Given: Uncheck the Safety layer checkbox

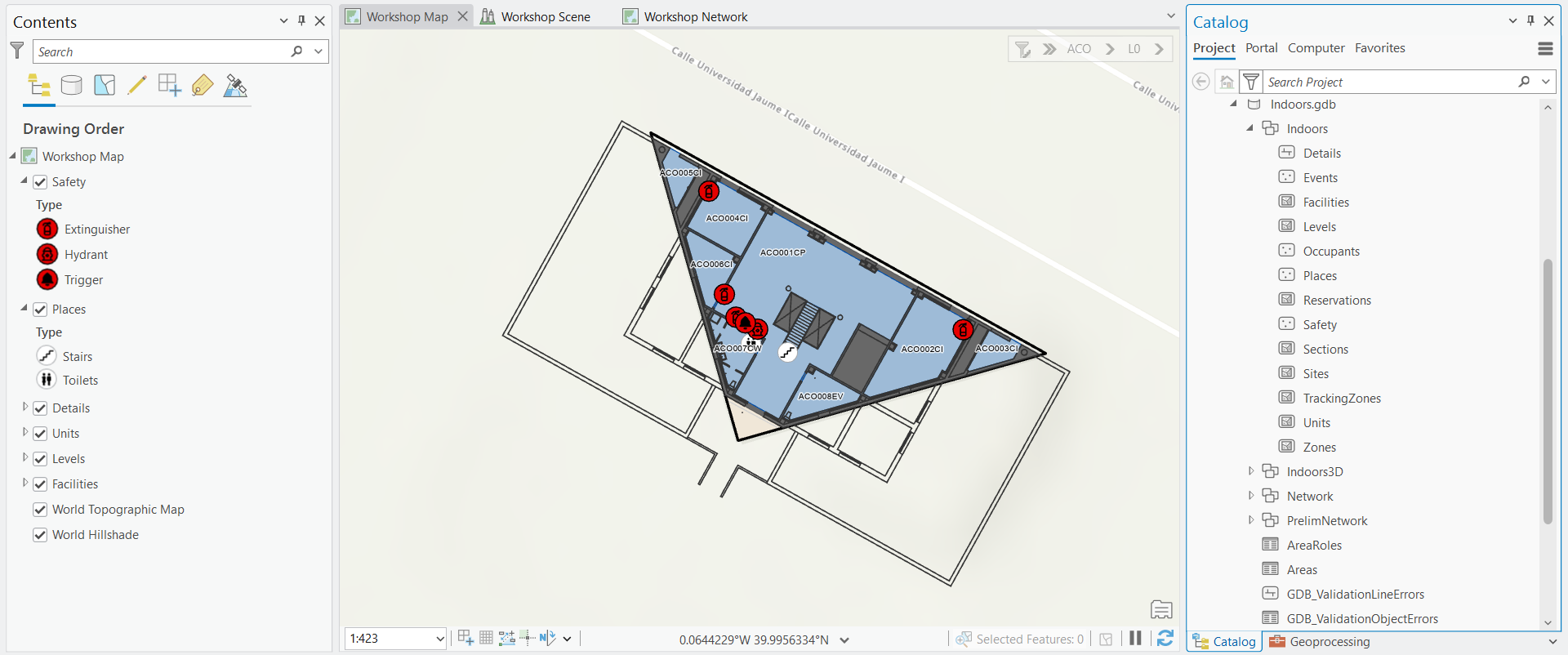Looking at the screenshot, I should pyautogui.click(x=40, y=182).
